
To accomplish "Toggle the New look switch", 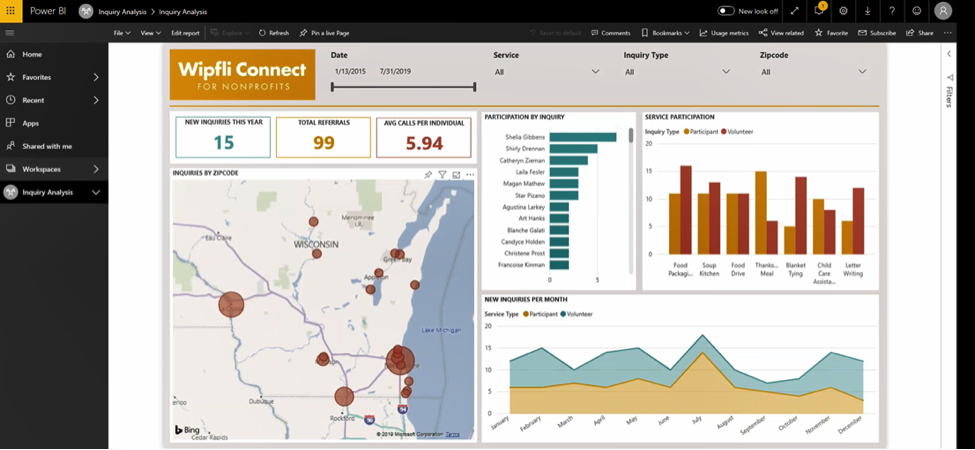I will [727, 11].
